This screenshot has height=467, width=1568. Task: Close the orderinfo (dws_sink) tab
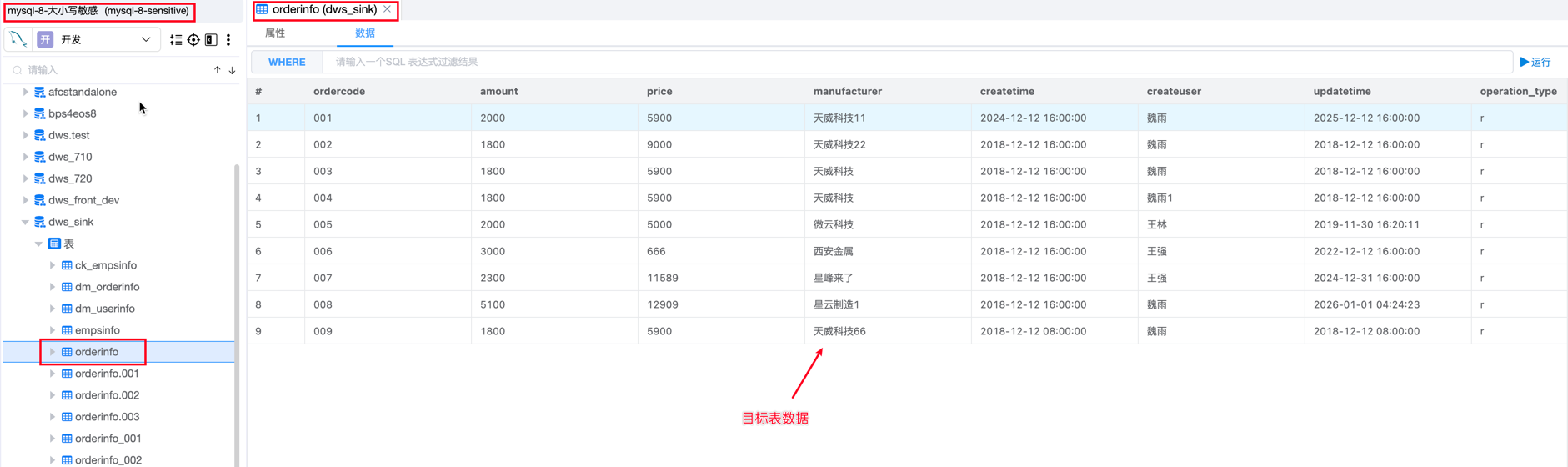(x=388, y=9)
